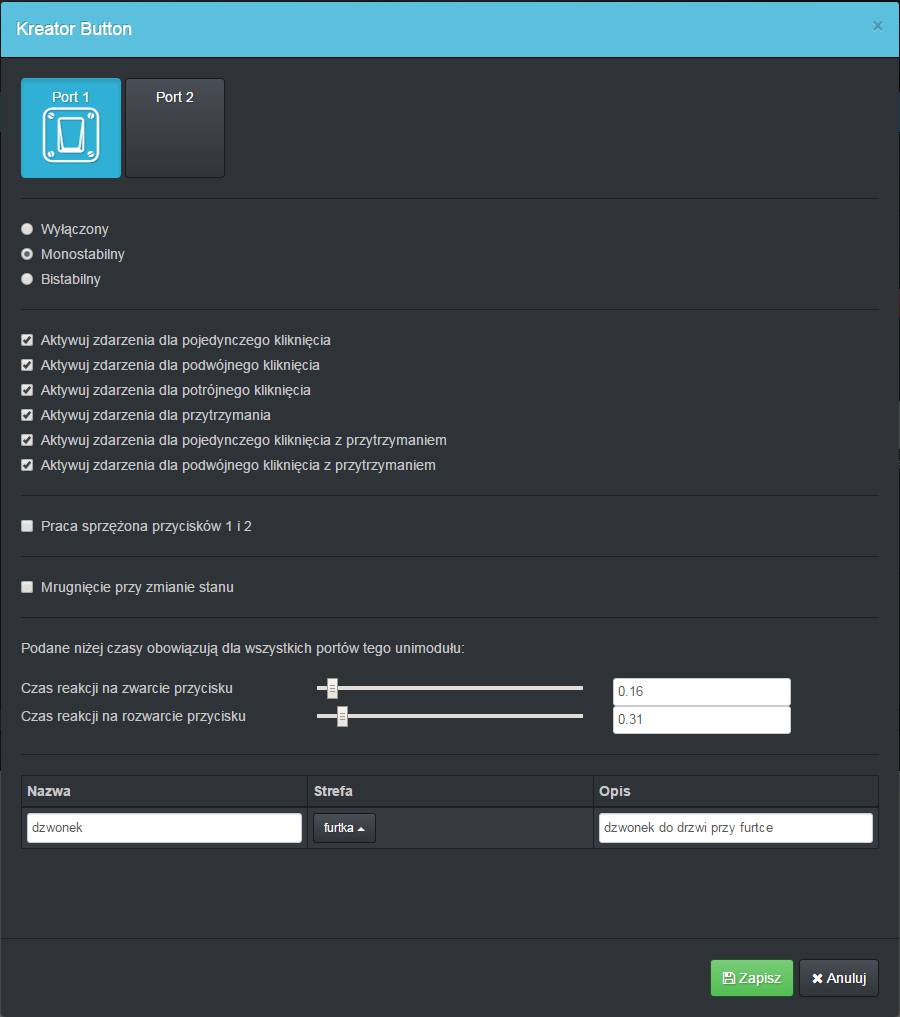Disable events for potrójnego kliknięcia
Viewport: 900px width, 1017px height.
coord(27,390)
